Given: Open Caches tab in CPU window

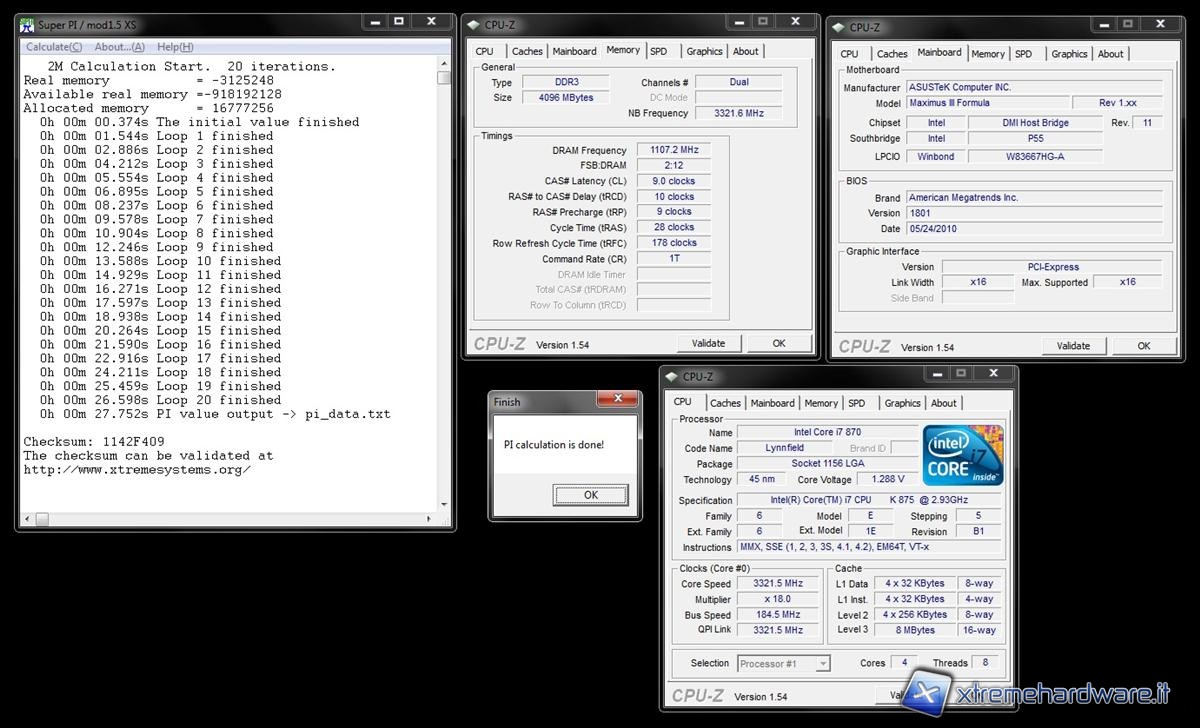Looking at the screenshot, I should pos(725,403).
